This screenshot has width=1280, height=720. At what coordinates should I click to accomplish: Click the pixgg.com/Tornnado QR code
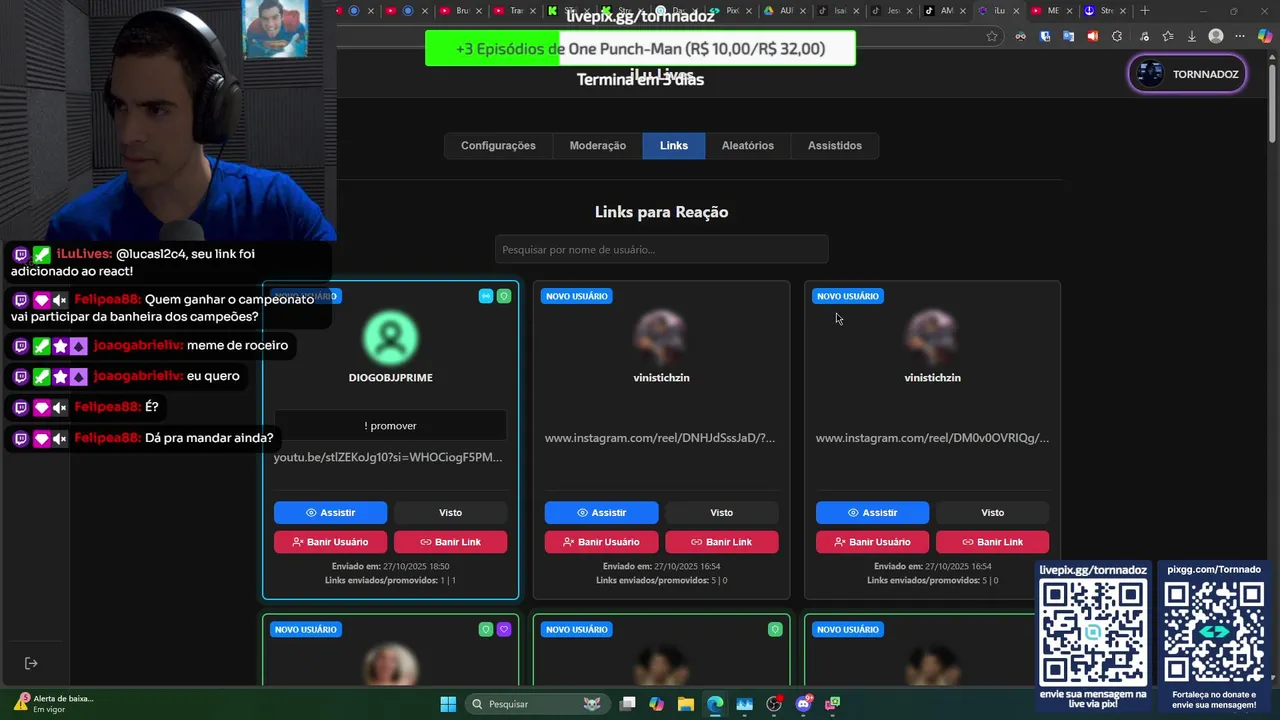1214,632
